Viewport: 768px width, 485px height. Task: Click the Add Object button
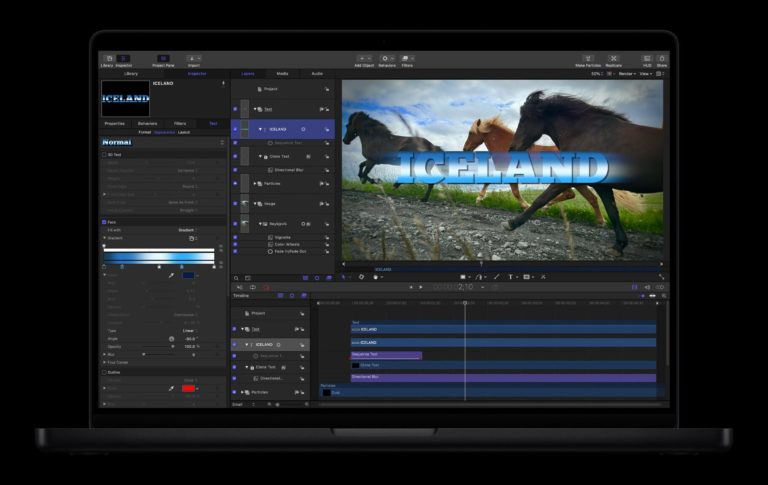click(364, 59)
